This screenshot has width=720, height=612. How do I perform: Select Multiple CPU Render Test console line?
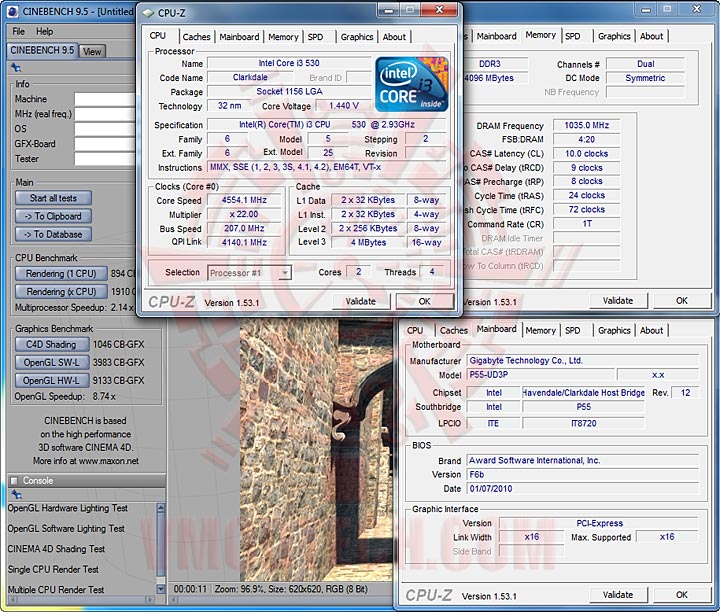pyautogui.click(x=56, y=590)
